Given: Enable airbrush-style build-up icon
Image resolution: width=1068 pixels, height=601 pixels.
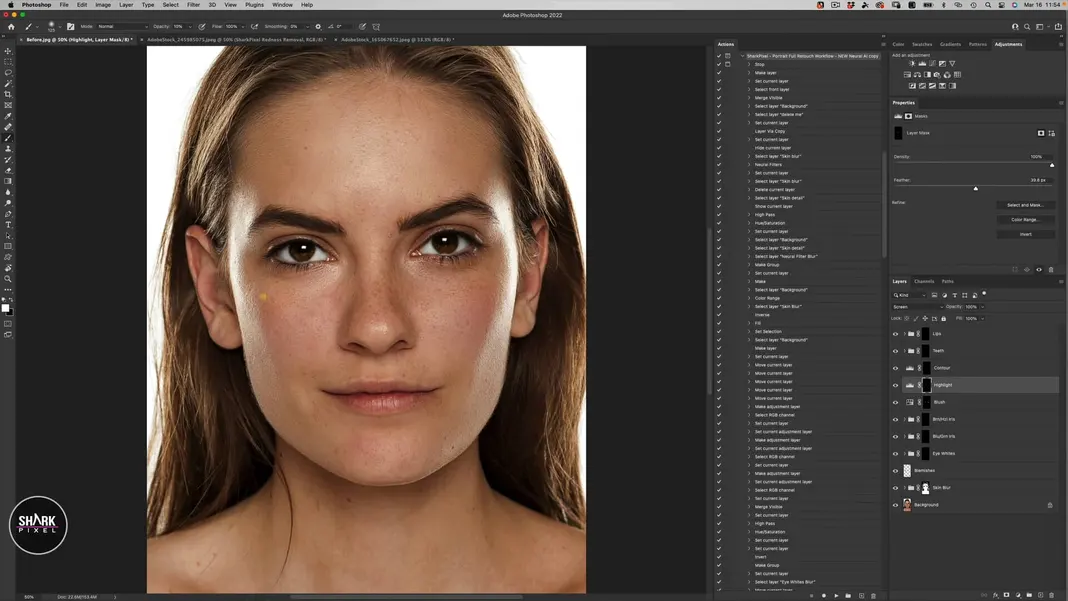Looking at the screenshot, I should coord(254,27).
